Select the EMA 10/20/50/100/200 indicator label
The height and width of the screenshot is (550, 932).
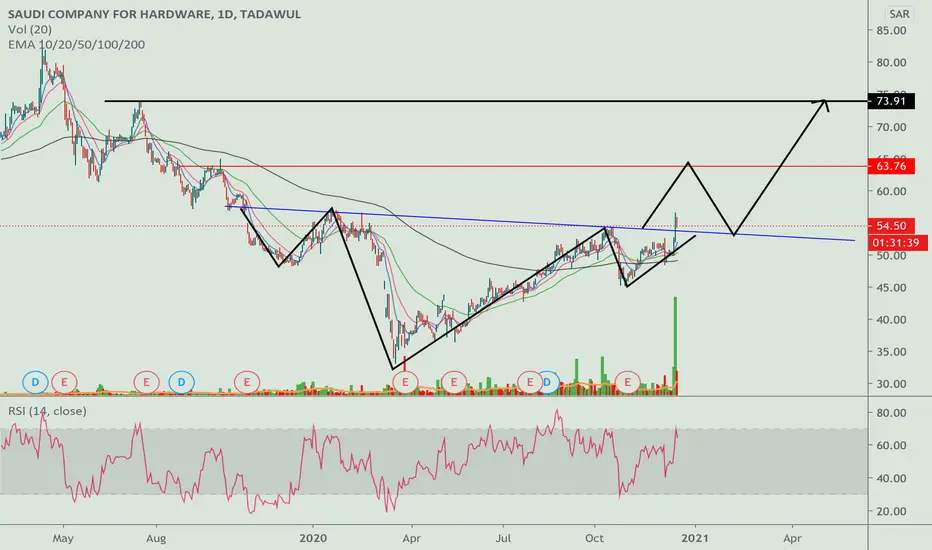(x=76, y=45)
